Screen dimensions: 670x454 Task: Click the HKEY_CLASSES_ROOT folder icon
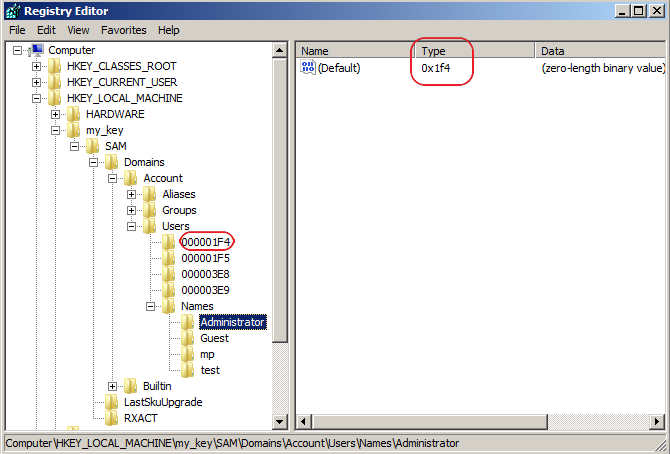[55, 66]
